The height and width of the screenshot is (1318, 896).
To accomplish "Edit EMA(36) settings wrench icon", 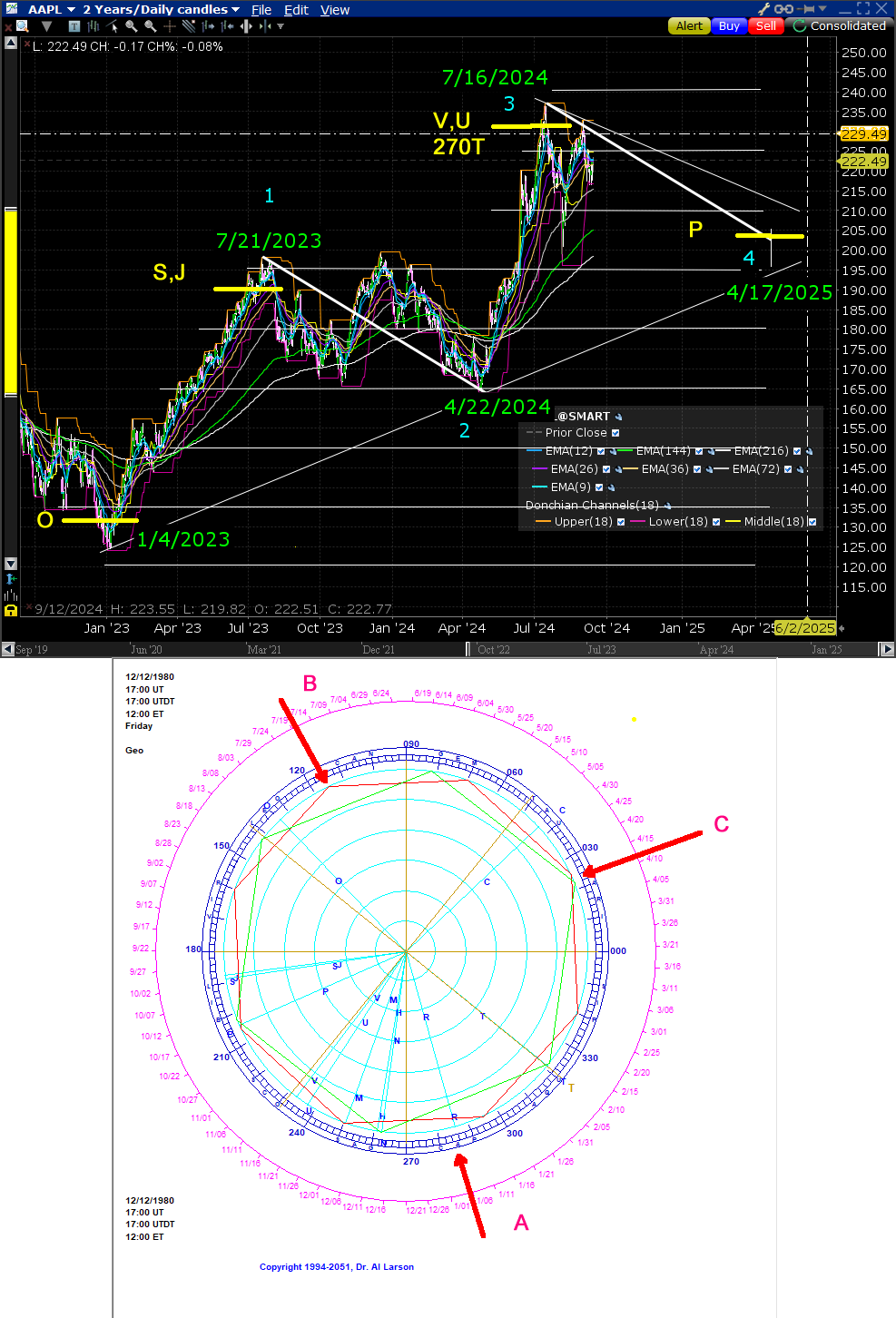I will tap(709, 469).
